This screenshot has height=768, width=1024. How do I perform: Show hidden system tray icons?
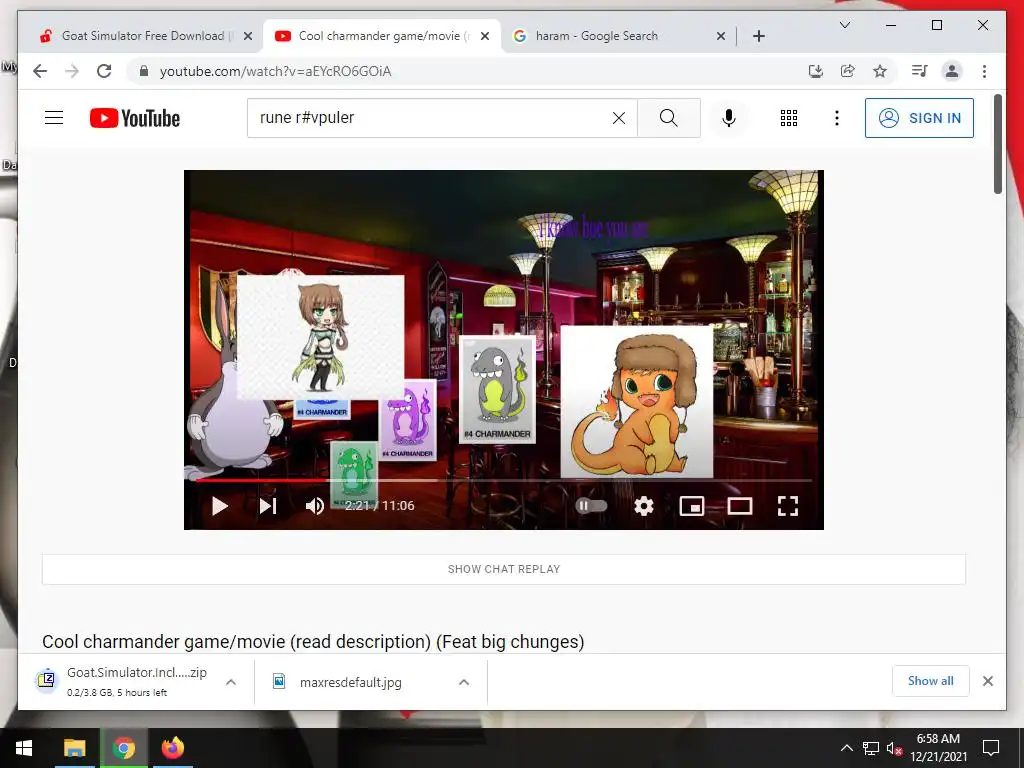coord(846,748)
